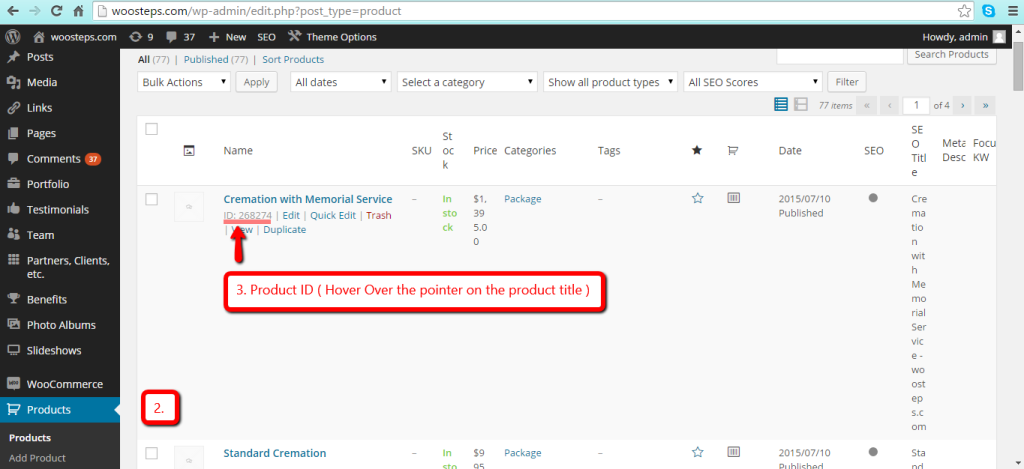
Task: Switch to excerpt view icon
Action: [x=801, y=105]
